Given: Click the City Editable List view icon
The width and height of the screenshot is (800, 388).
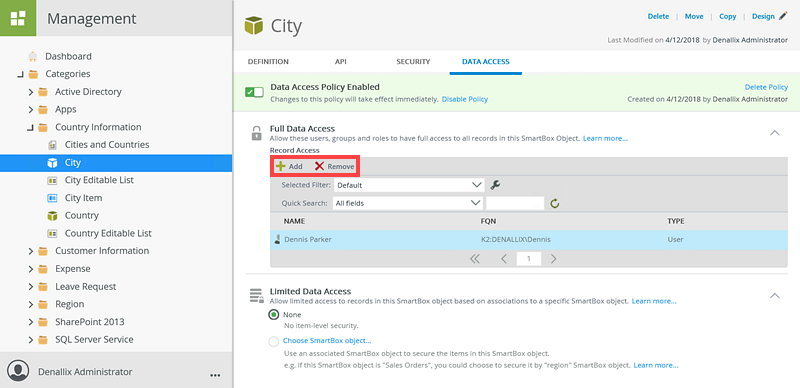Looking at the screenshot, I should click(x=52, y=180).
